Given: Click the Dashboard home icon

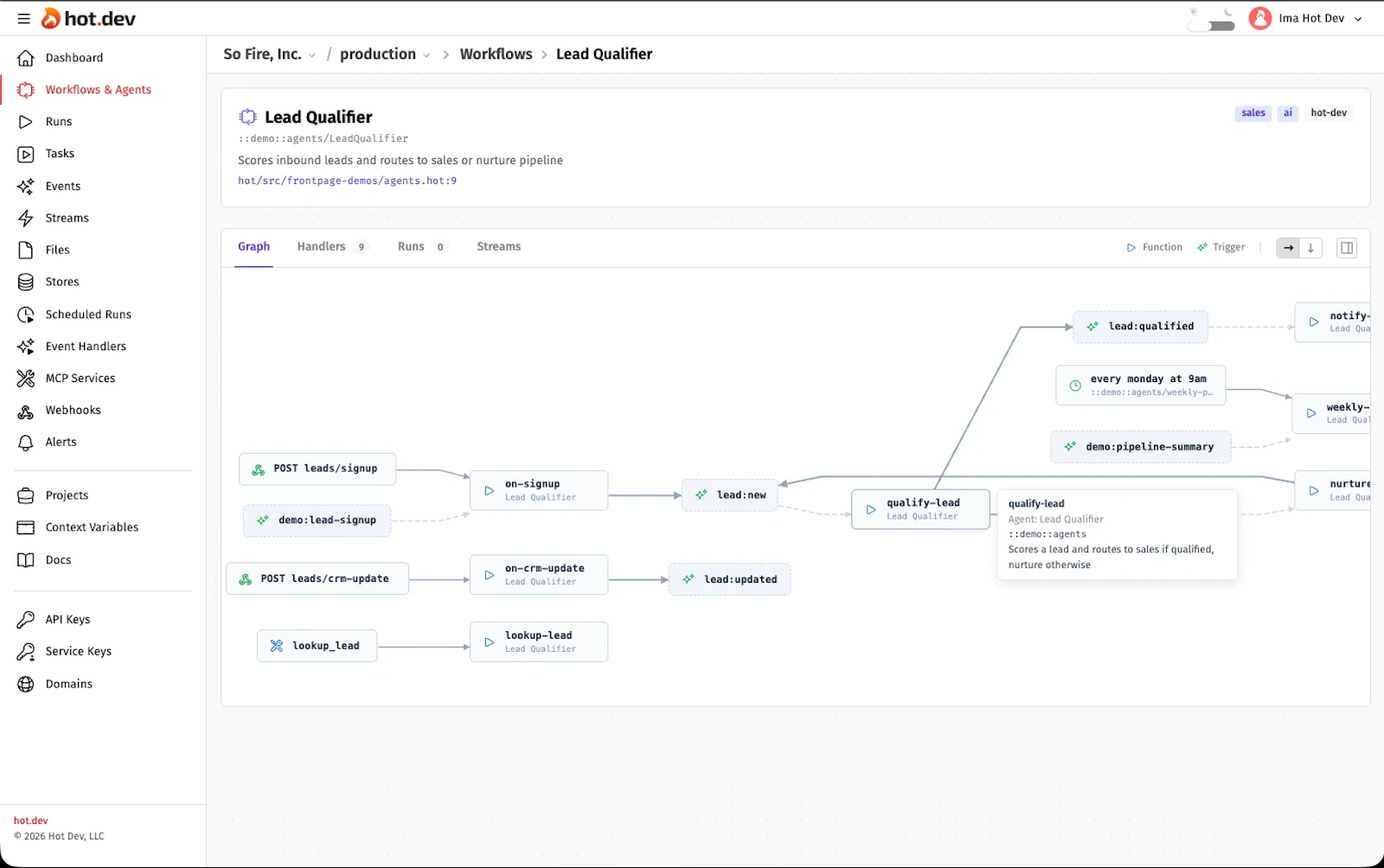Looking at the screenshot, I should pyautogui.click(x=26, y=58).
